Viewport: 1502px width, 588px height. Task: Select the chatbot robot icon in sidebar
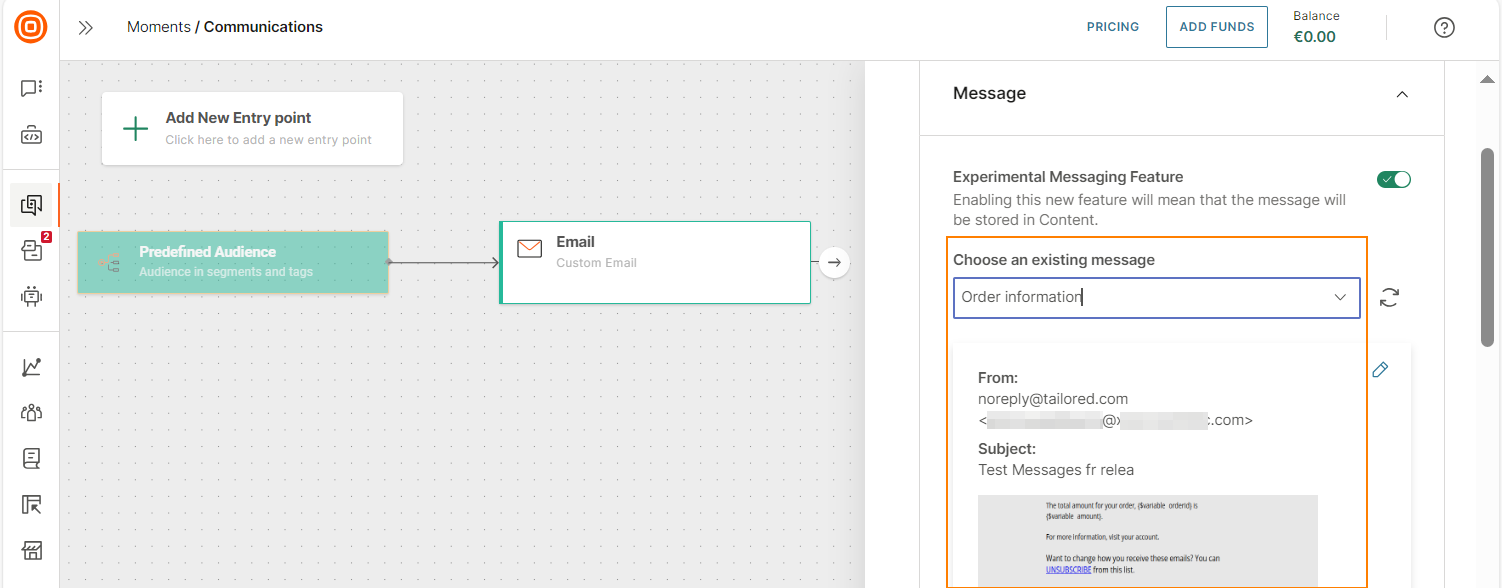click(x=31, y=295)
